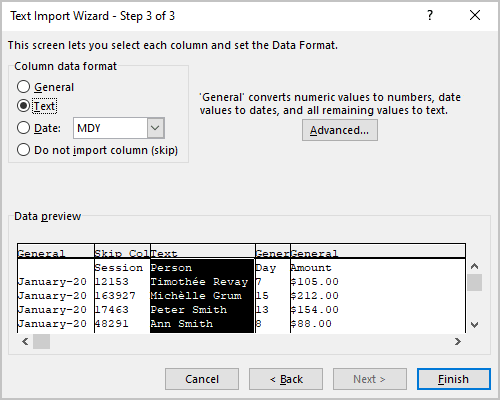Click session value 163927

point(115,296)
